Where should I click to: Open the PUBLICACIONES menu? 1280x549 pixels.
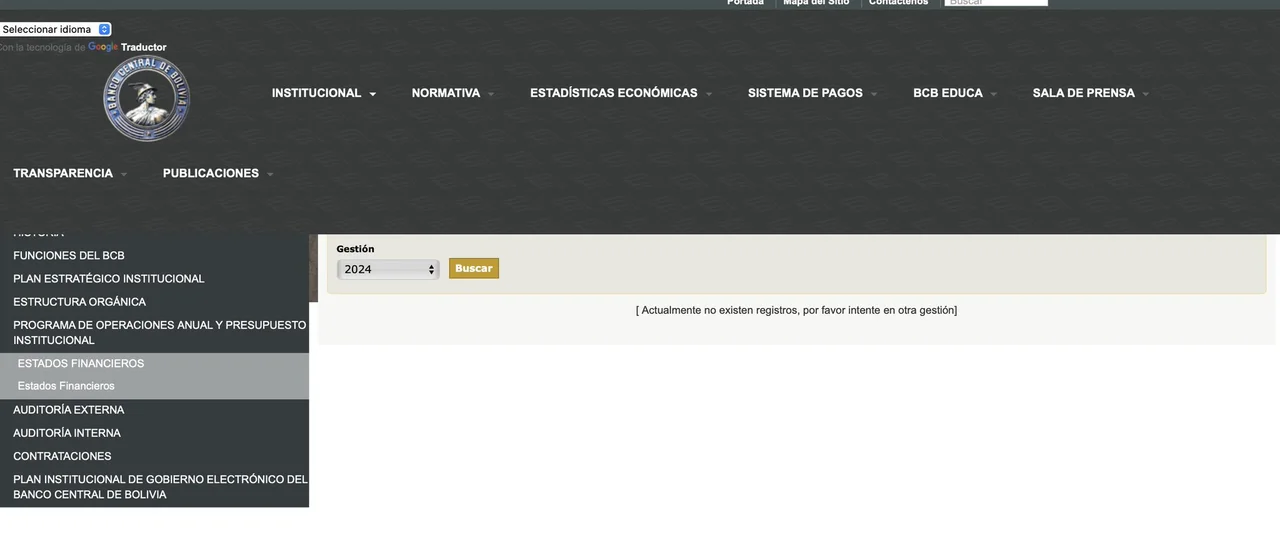point(211,173)
